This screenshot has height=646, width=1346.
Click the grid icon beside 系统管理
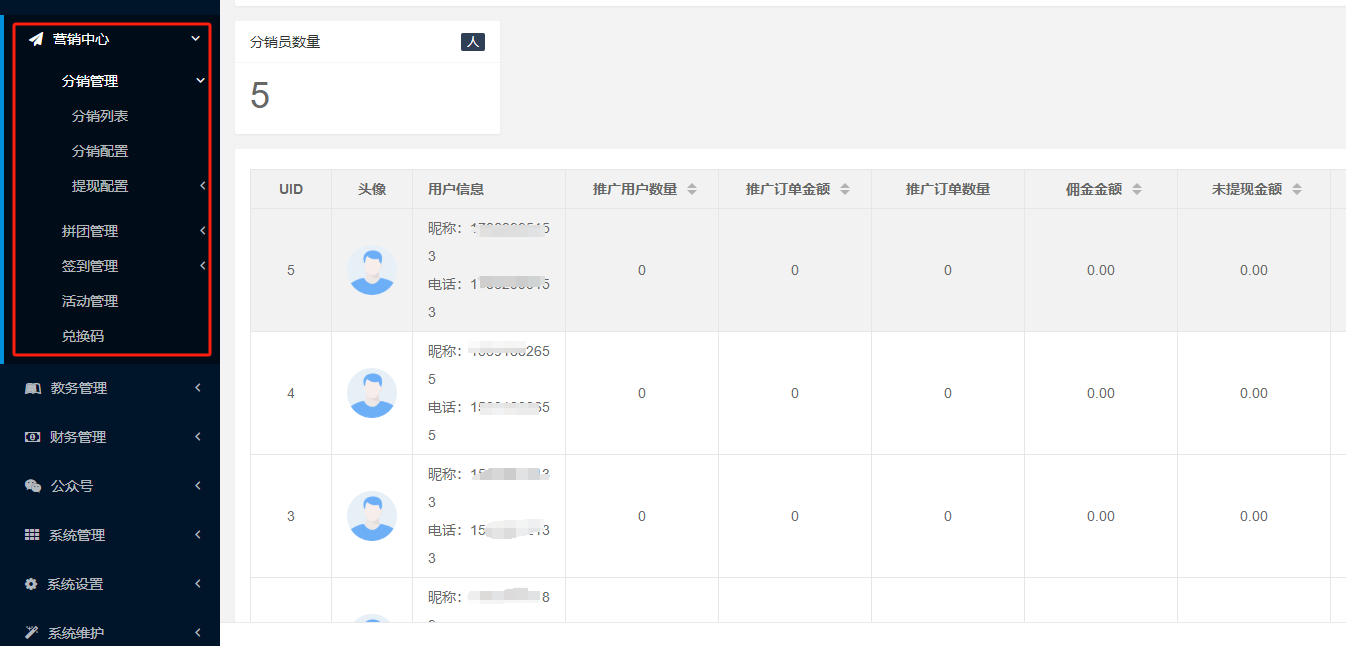32,535
